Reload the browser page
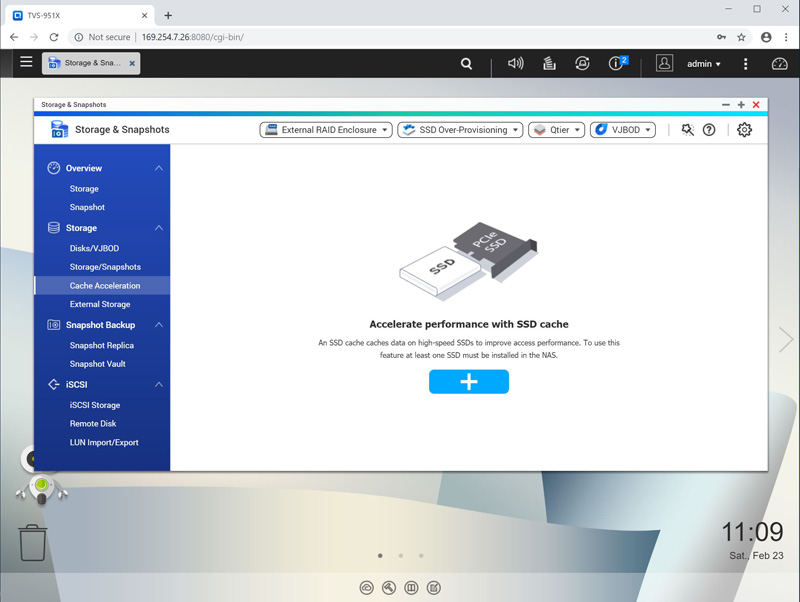This screenshot has width=800, height=602. (x=54, y=37)
